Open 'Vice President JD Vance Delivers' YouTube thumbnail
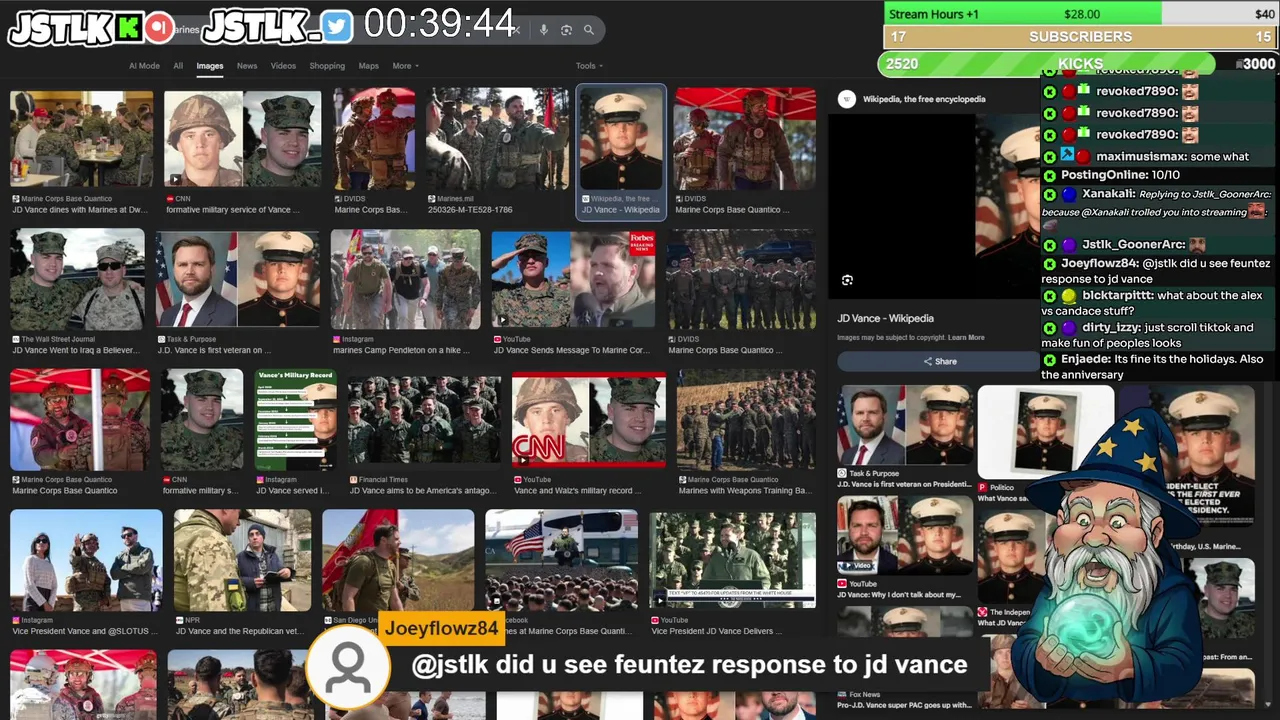The height and width of the screenshot is (720, 1280). click(732, 560)
